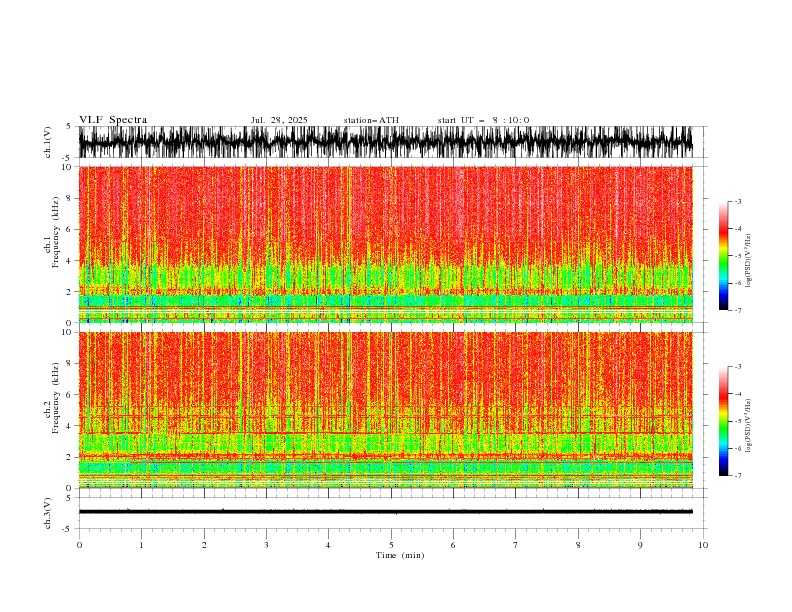This screenshot has height=612, width=792.
Task: Click the '-3' label on ch.1 color bar
Action: pyautogui.click(x=737, y=201)
